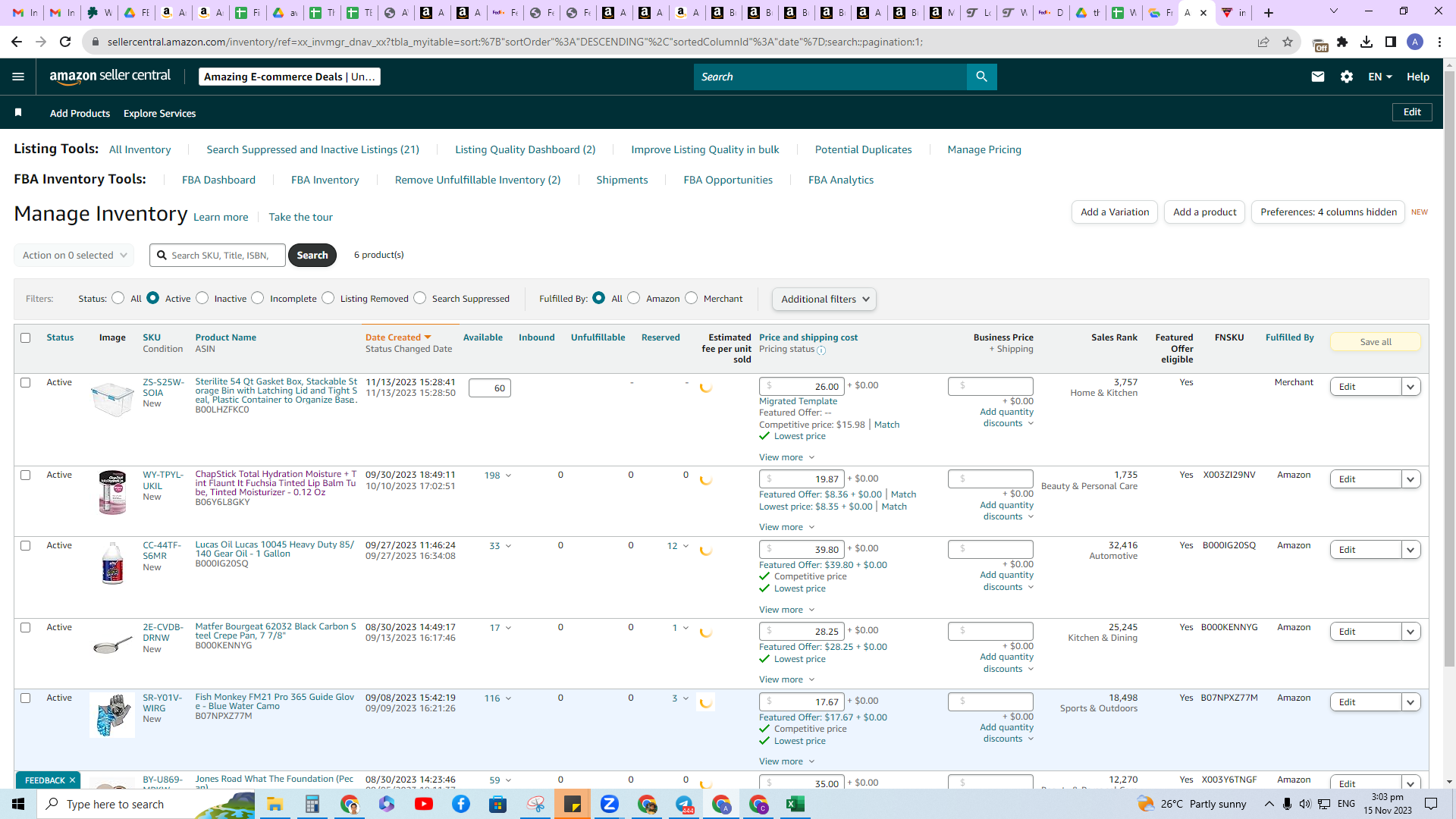Expand View more for Lucas Oil row
This screenshot has height=819, width=1456.
pyautogui.click(x=786, y=610)
